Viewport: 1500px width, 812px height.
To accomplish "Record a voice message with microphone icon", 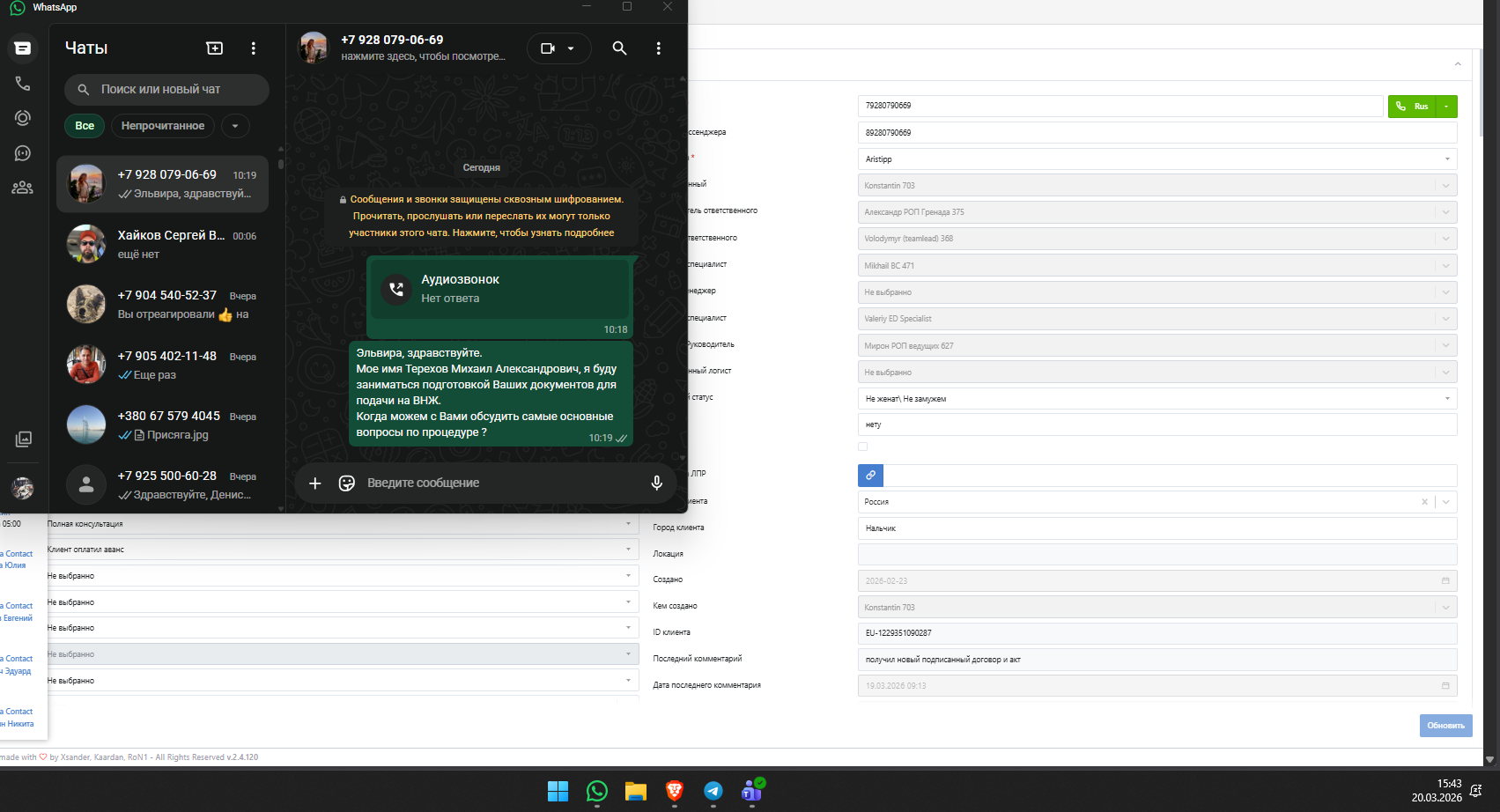I will coord(656,483).
